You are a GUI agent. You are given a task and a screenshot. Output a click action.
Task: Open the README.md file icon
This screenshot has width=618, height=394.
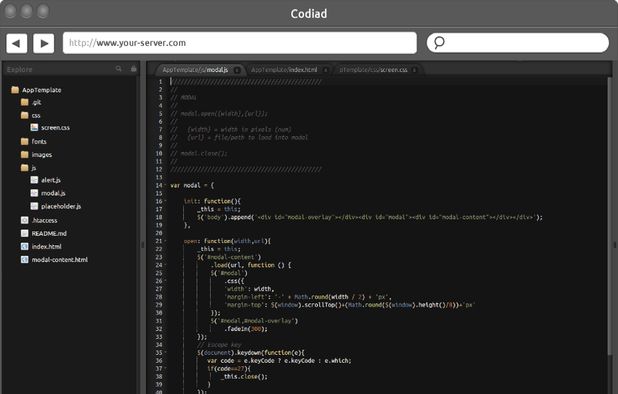tap(25, 233)
